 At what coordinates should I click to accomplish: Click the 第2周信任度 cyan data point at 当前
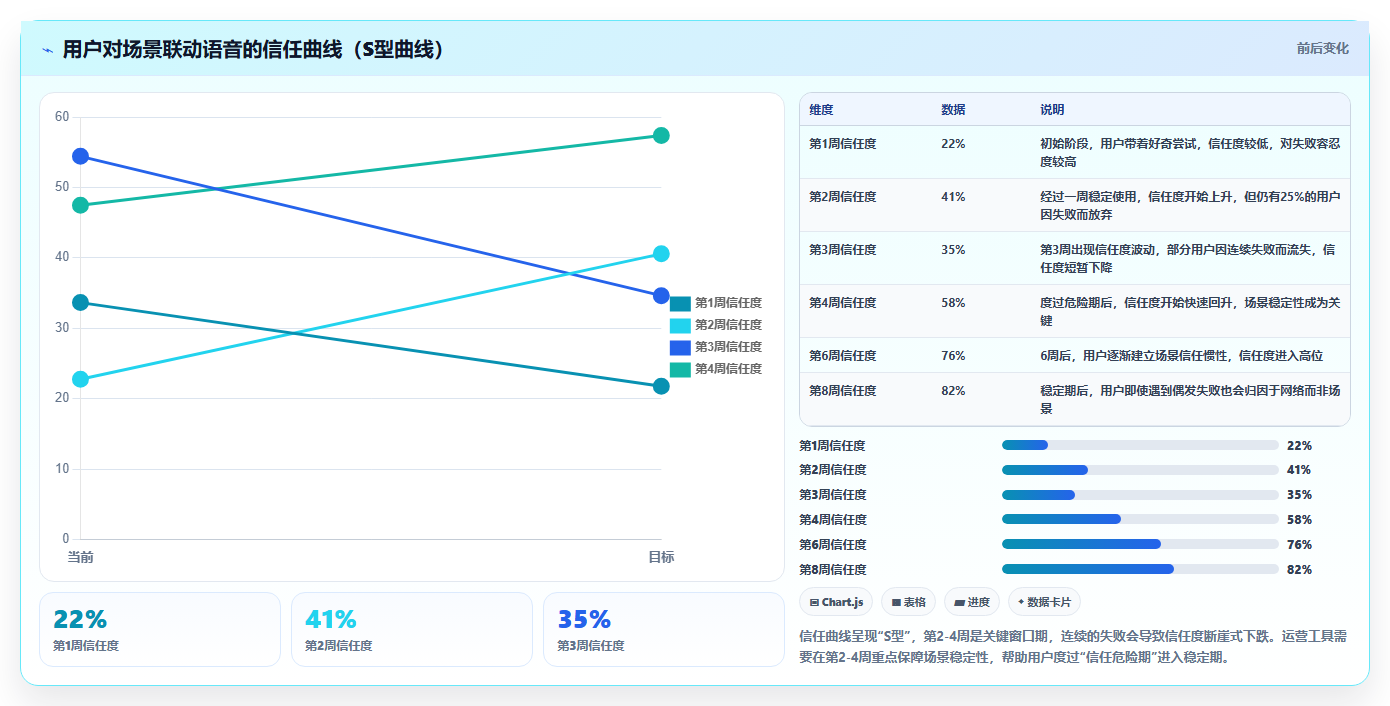[x=80, y=379]
